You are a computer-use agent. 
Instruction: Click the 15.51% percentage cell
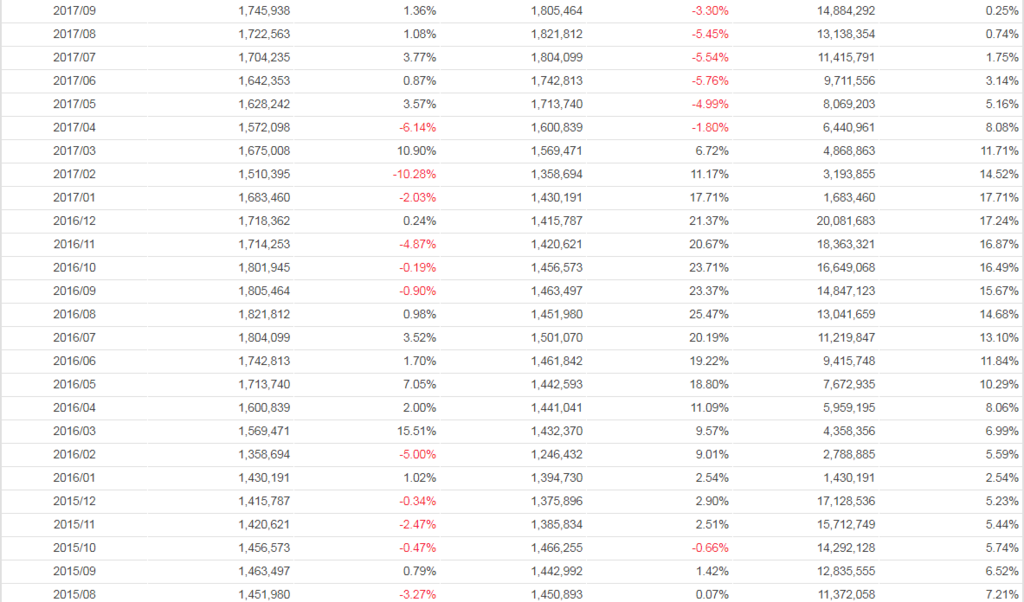[x=416, y=431]
